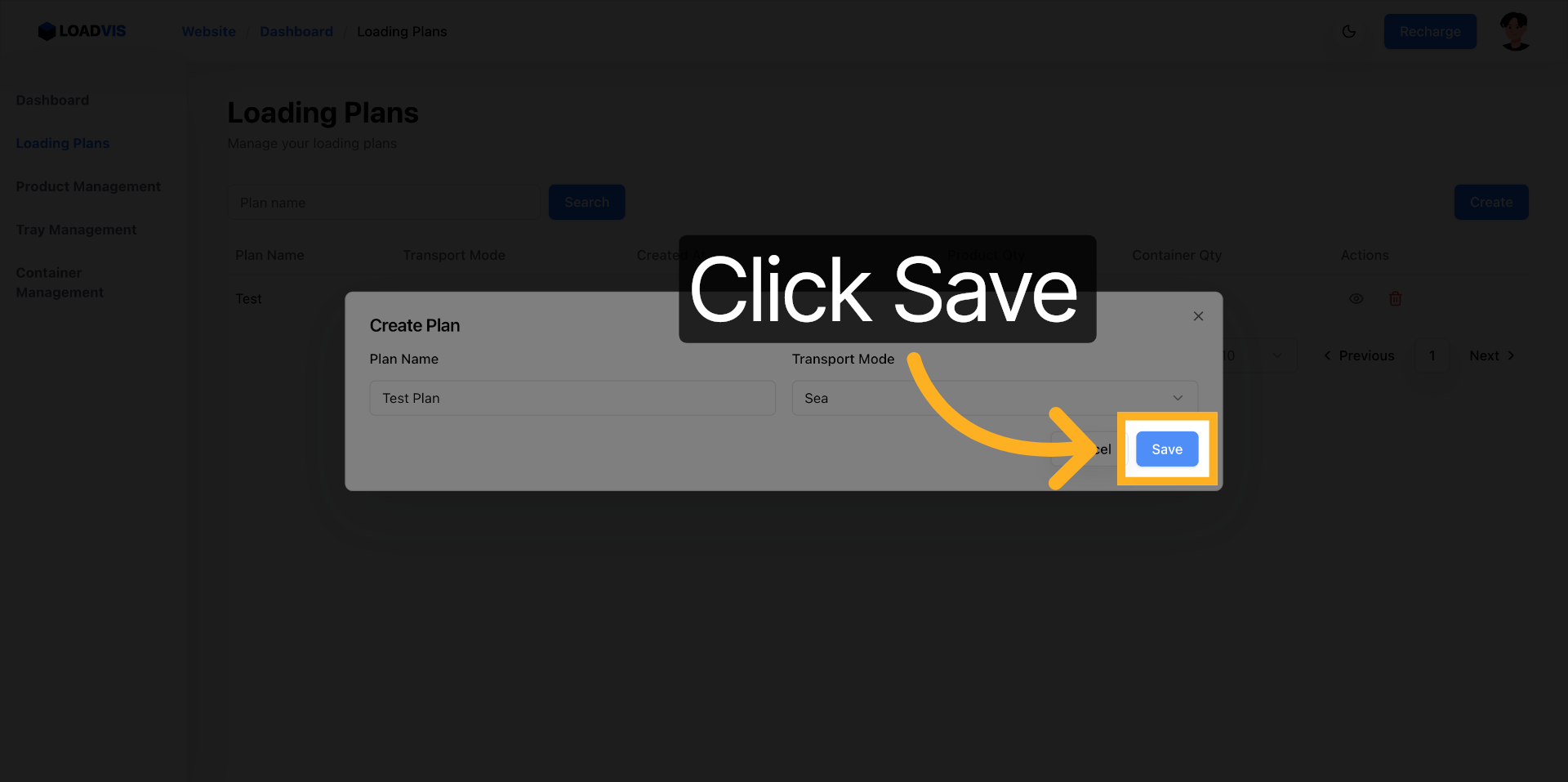Open Tray Management in sidebar
Screen dimensions: 1568x782
[x=76, y=230]
